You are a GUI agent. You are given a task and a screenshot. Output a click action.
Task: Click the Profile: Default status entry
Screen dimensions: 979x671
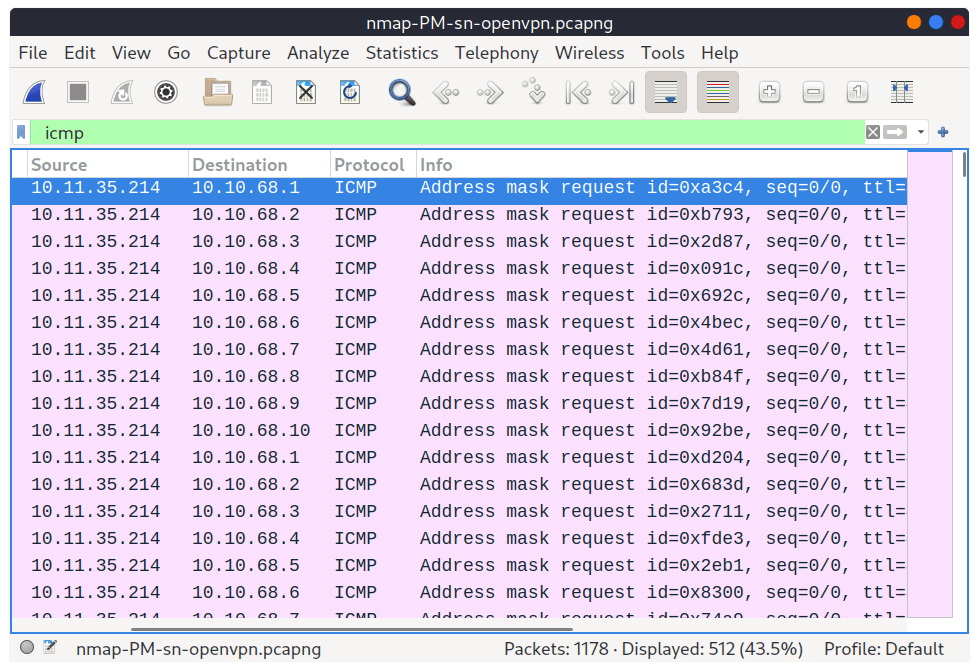[x=883, y=649]
